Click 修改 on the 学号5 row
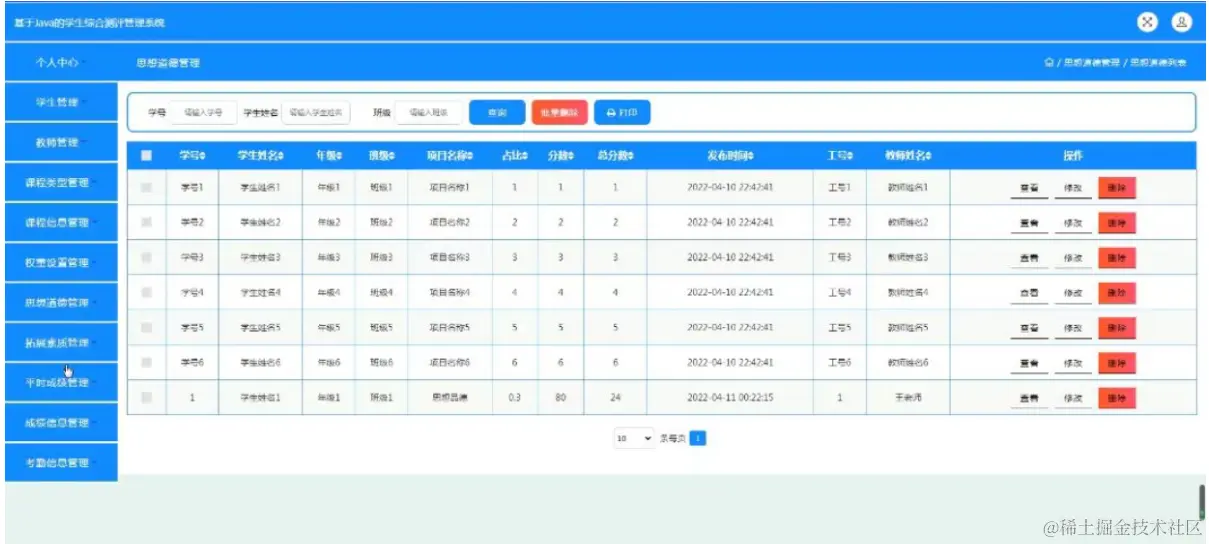The width and height of the screenshot is (1209, 544). pos(1073,328)
